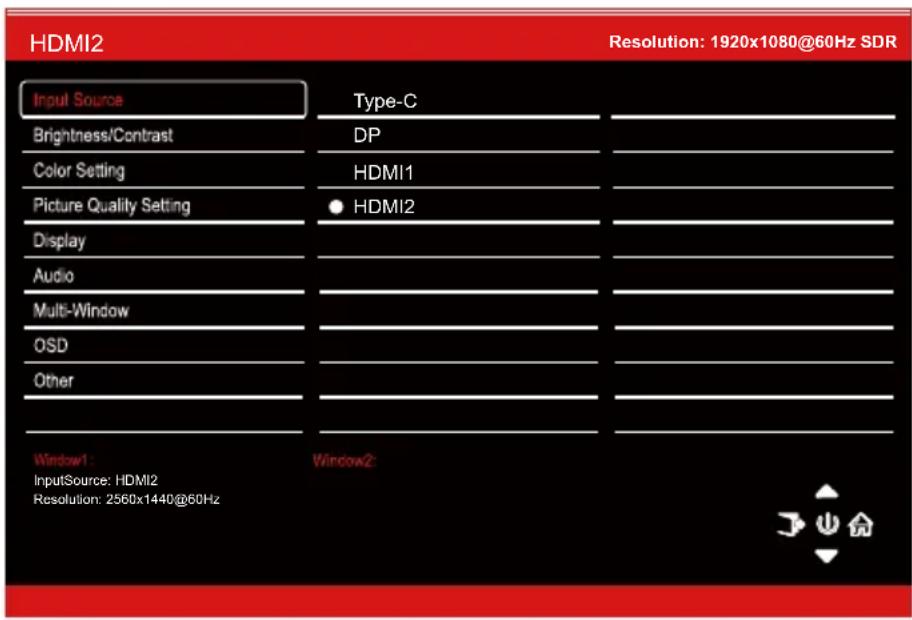Viewport: 912px width, 620px height.
Task: Click the down arrow navigation icon
Action: [826, 556]
